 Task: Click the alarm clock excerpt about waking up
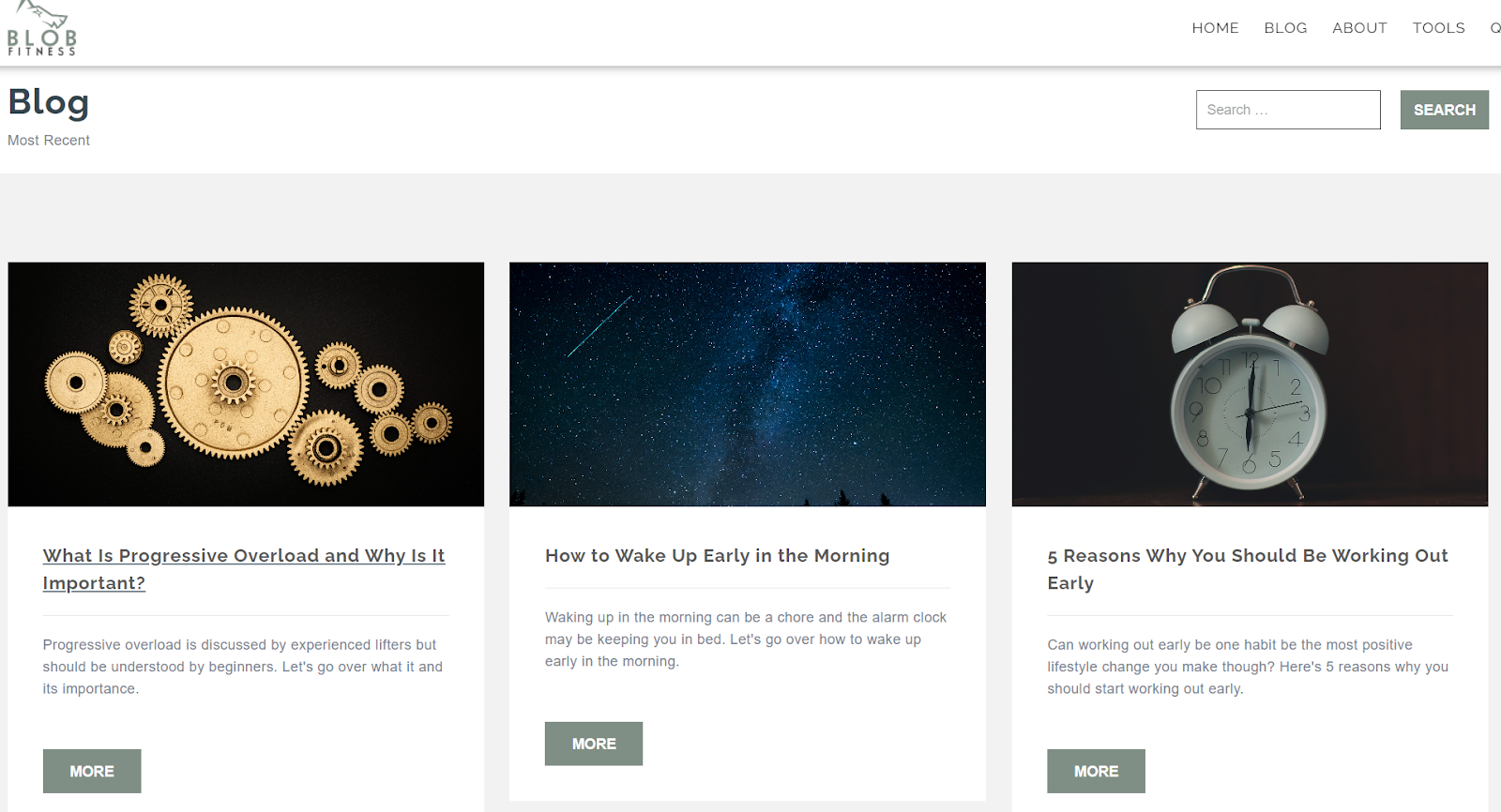pyautogui.click(x=746, y=639)
